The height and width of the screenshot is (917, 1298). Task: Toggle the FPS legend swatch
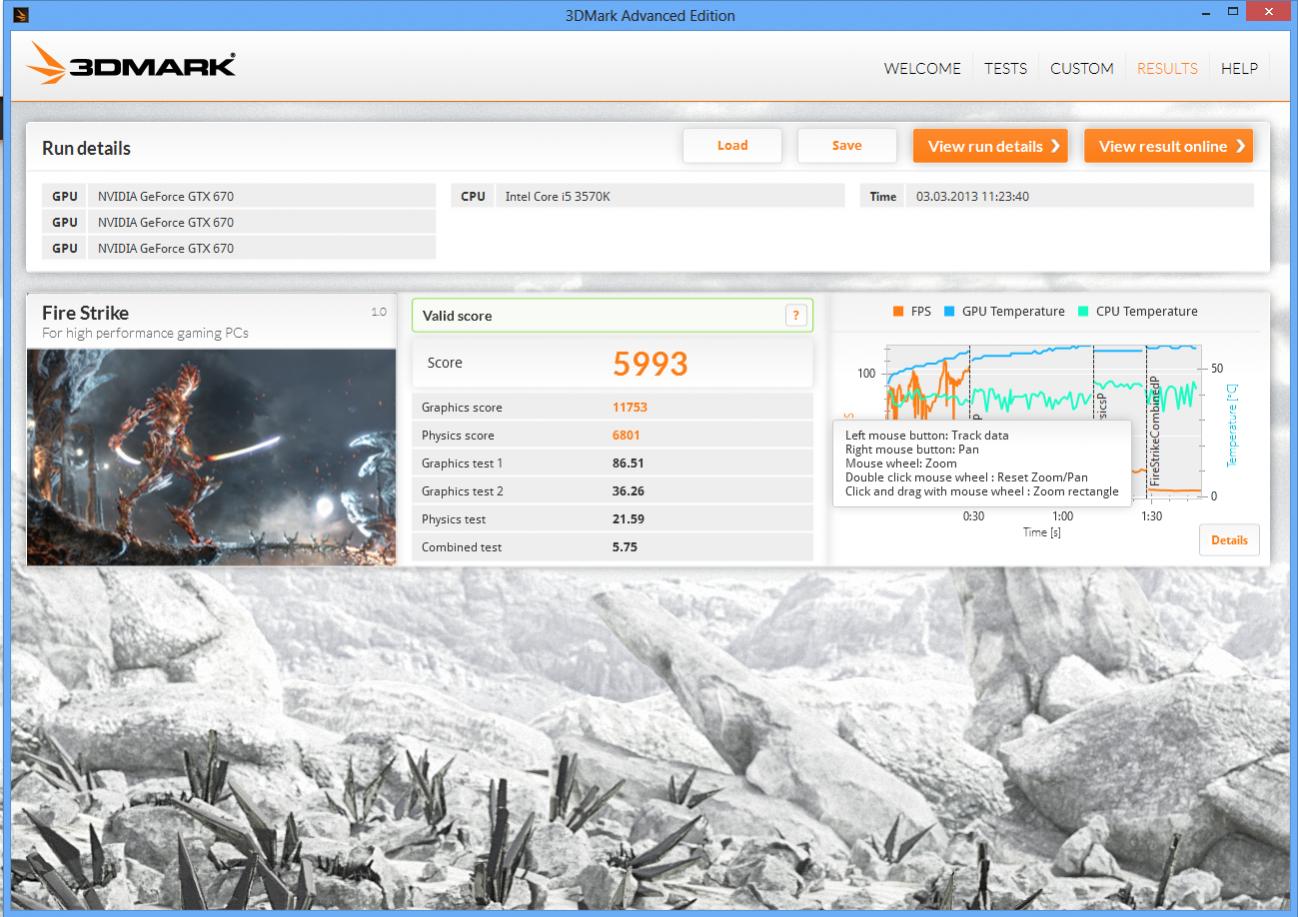pos(899,312)
